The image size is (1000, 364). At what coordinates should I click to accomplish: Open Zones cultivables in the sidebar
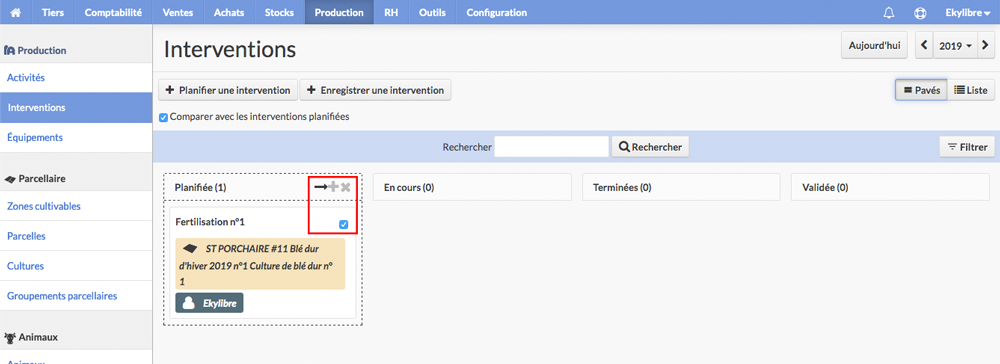tap(76, 206)
